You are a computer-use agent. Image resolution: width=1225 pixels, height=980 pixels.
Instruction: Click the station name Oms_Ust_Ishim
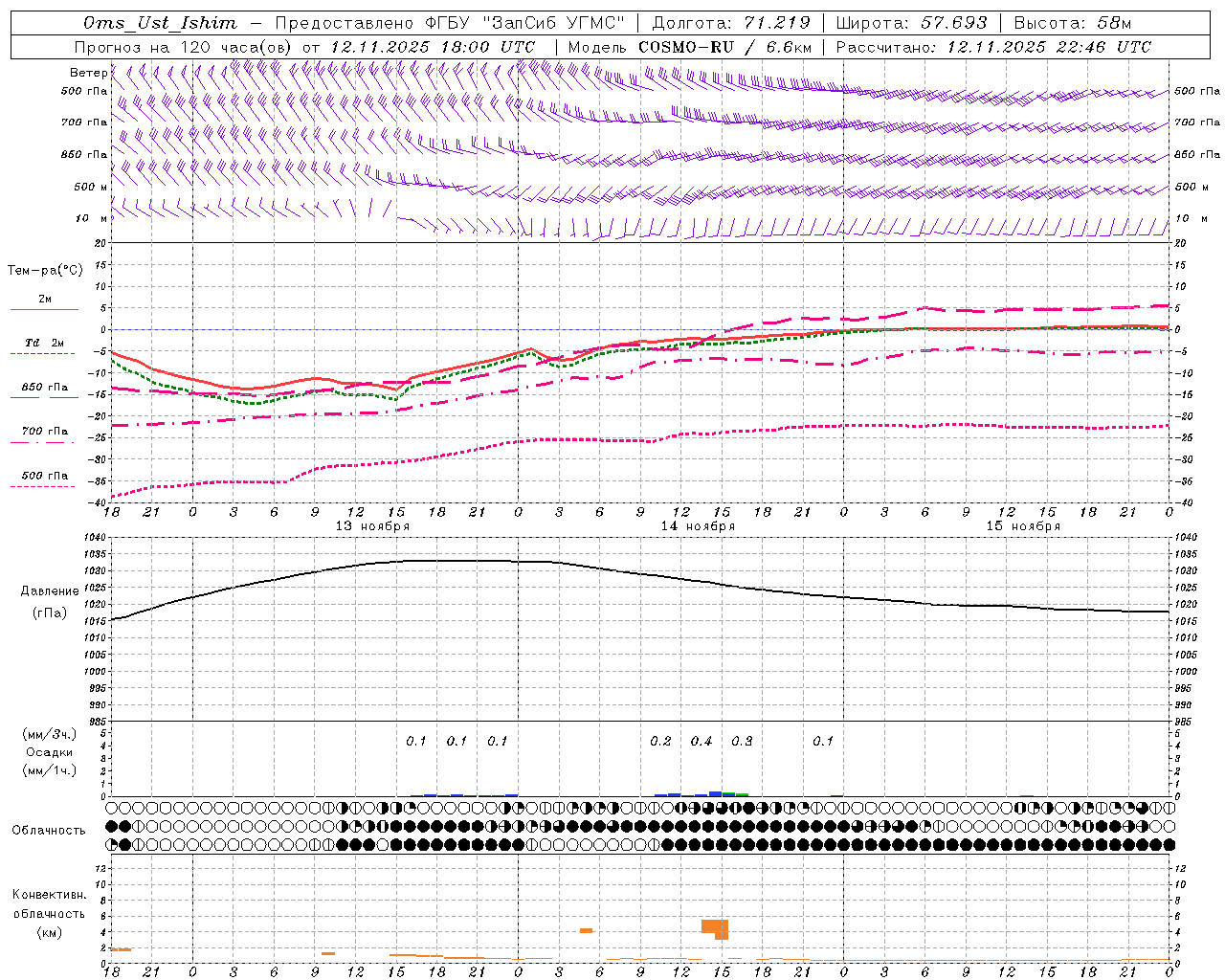pos(160,23)
